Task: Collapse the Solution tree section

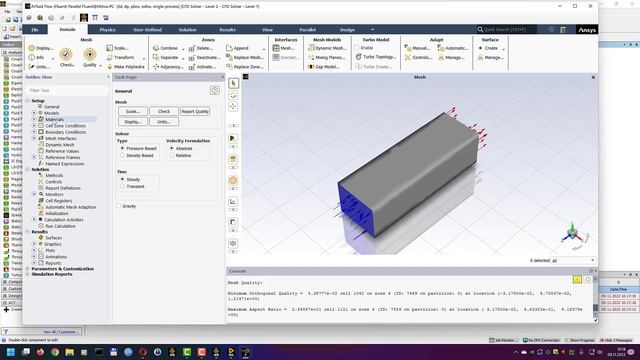Action: (x=28, y=169)
